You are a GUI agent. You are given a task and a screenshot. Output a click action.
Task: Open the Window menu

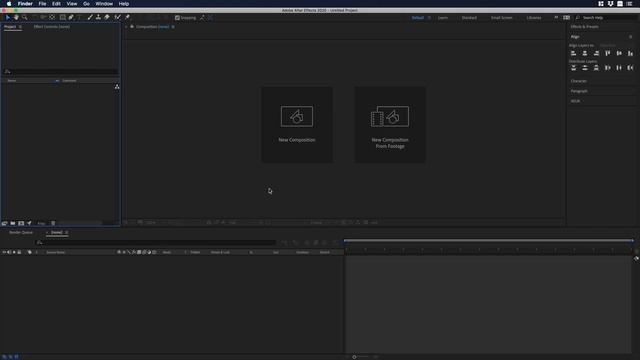104,4
